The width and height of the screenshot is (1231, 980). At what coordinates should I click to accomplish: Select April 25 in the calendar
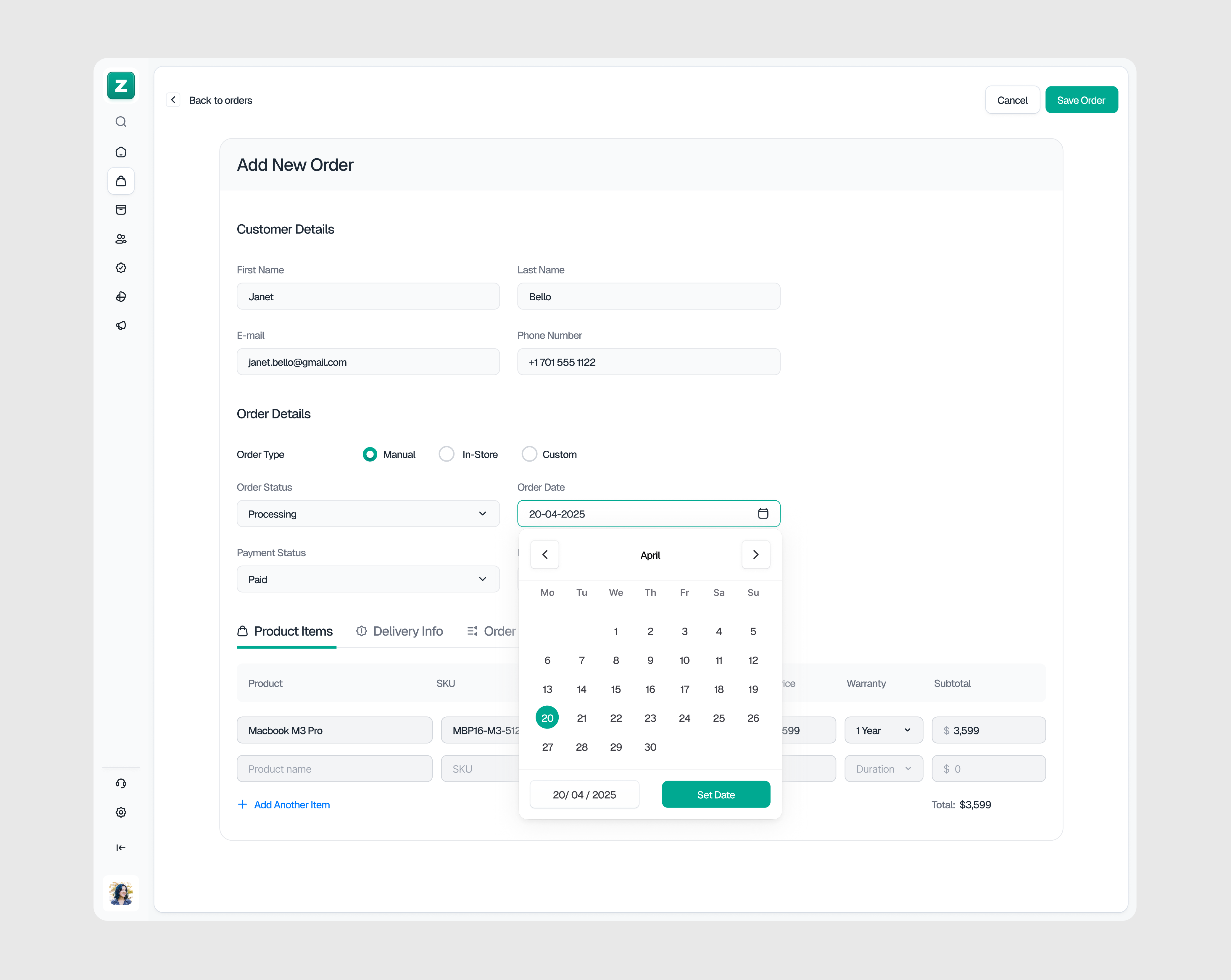click(x=718, y=718)
